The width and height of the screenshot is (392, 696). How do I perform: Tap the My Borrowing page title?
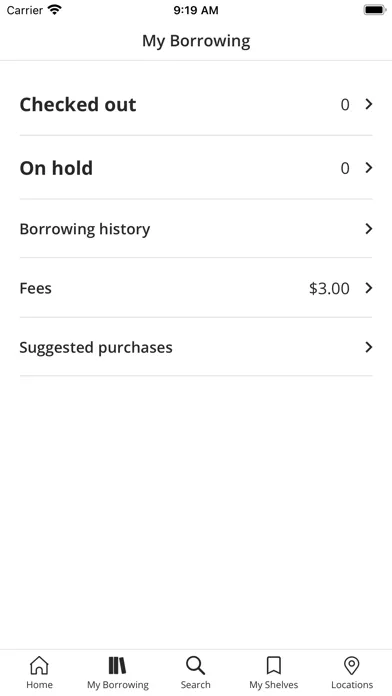tap(196, 41)
